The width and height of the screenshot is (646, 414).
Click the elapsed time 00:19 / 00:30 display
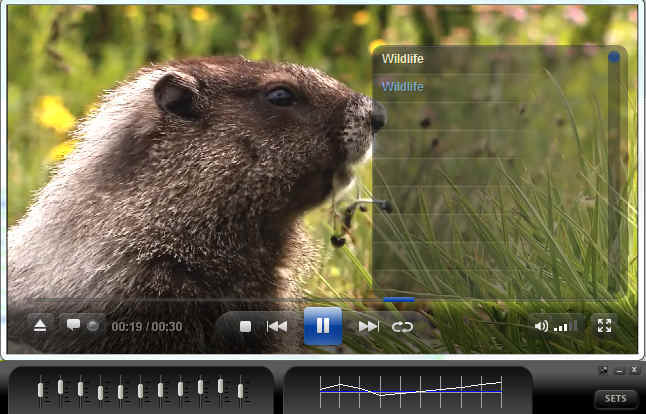point(147,326)
